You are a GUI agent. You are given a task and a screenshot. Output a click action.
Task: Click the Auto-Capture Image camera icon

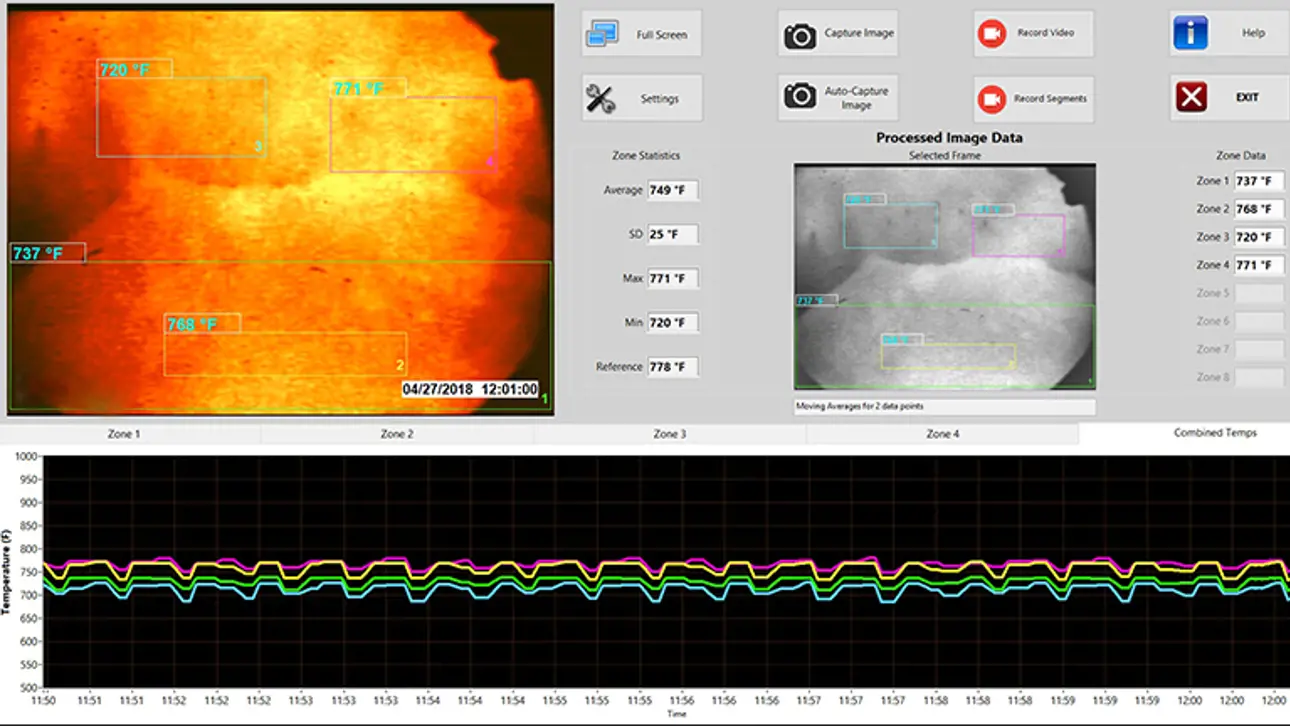(800, 96)
